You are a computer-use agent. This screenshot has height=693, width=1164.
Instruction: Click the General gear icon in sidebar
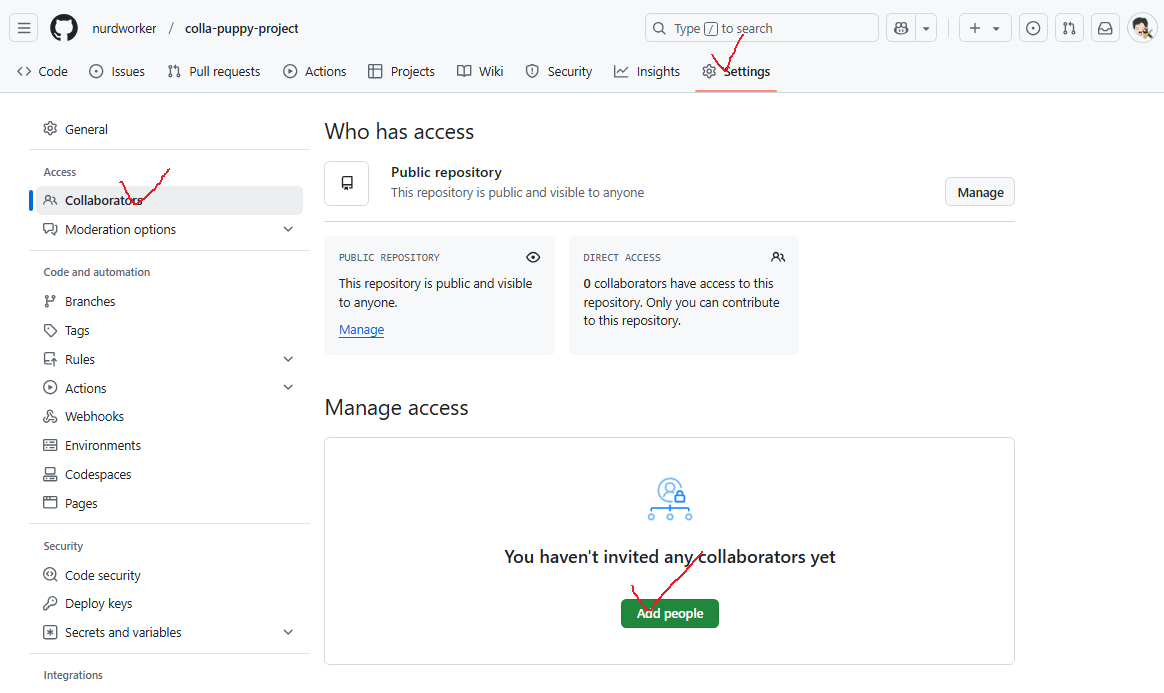coord(50,128)
